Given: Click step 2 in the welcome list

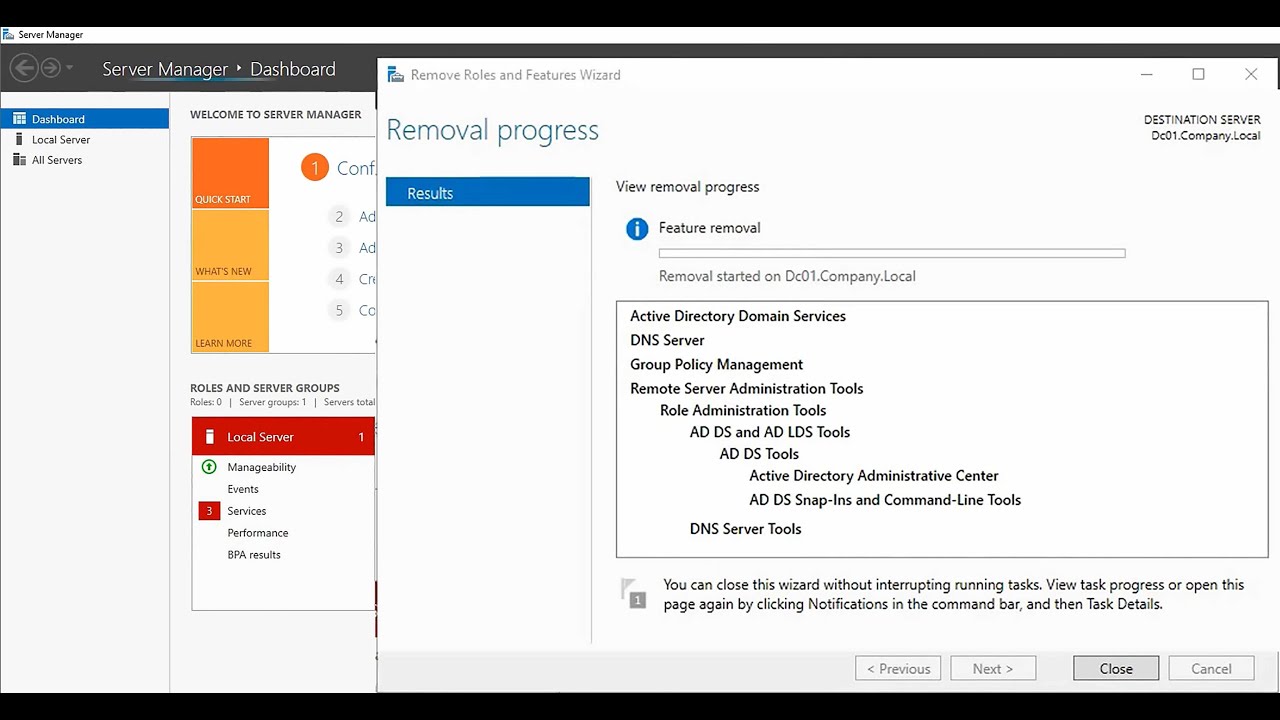Looking at the screenshot, I should [x=339, y=217].
